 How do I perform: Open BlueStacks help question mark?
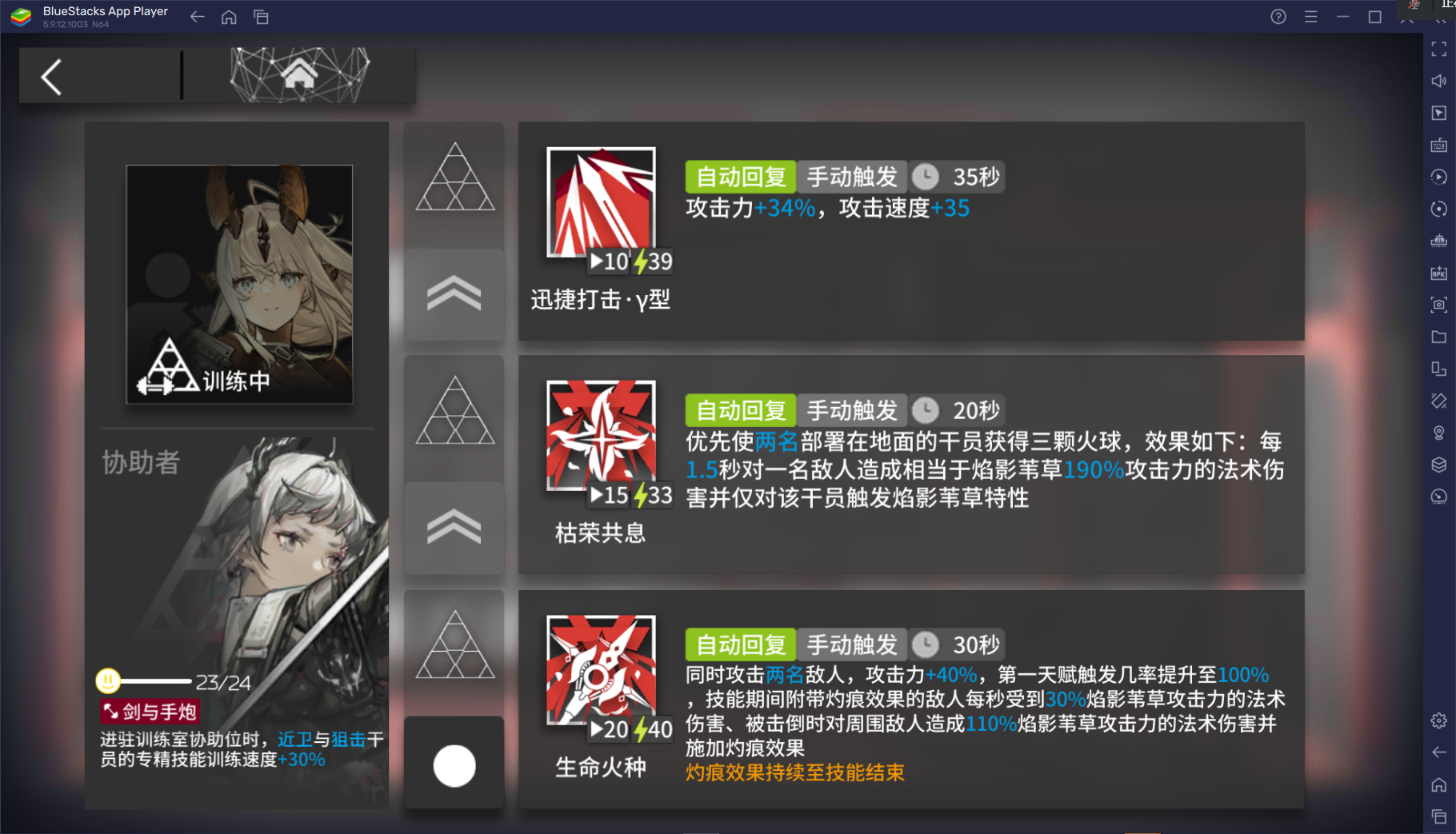[1278, 17]
